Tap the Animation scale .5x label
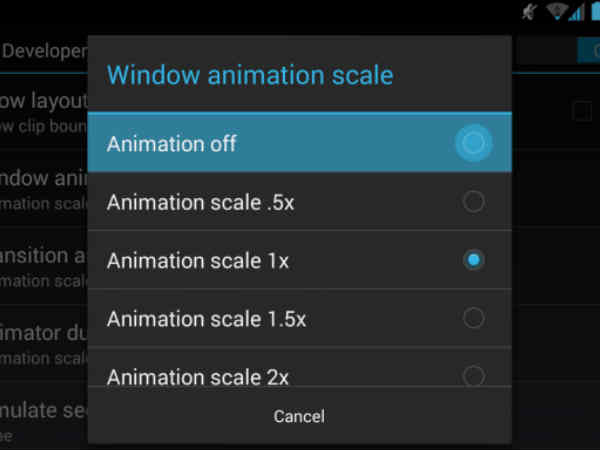 [x=200, y=202]
